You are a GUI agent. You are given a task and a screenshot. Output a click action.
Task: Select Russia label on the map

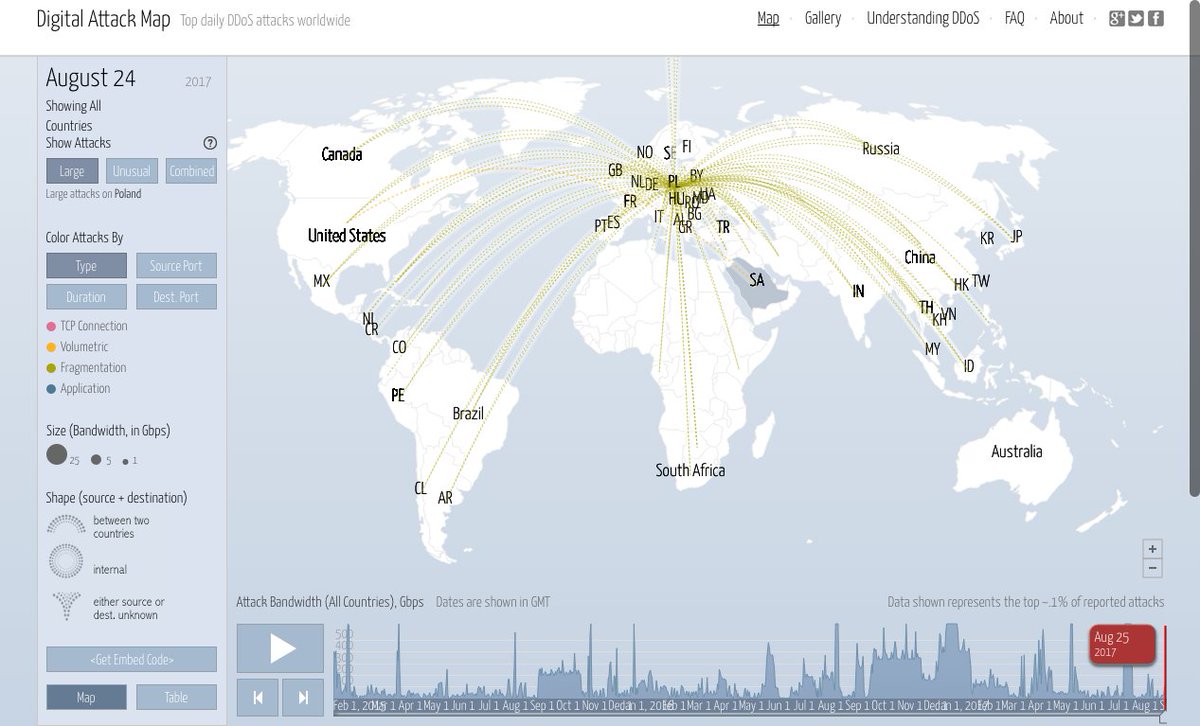coord(880,149)
